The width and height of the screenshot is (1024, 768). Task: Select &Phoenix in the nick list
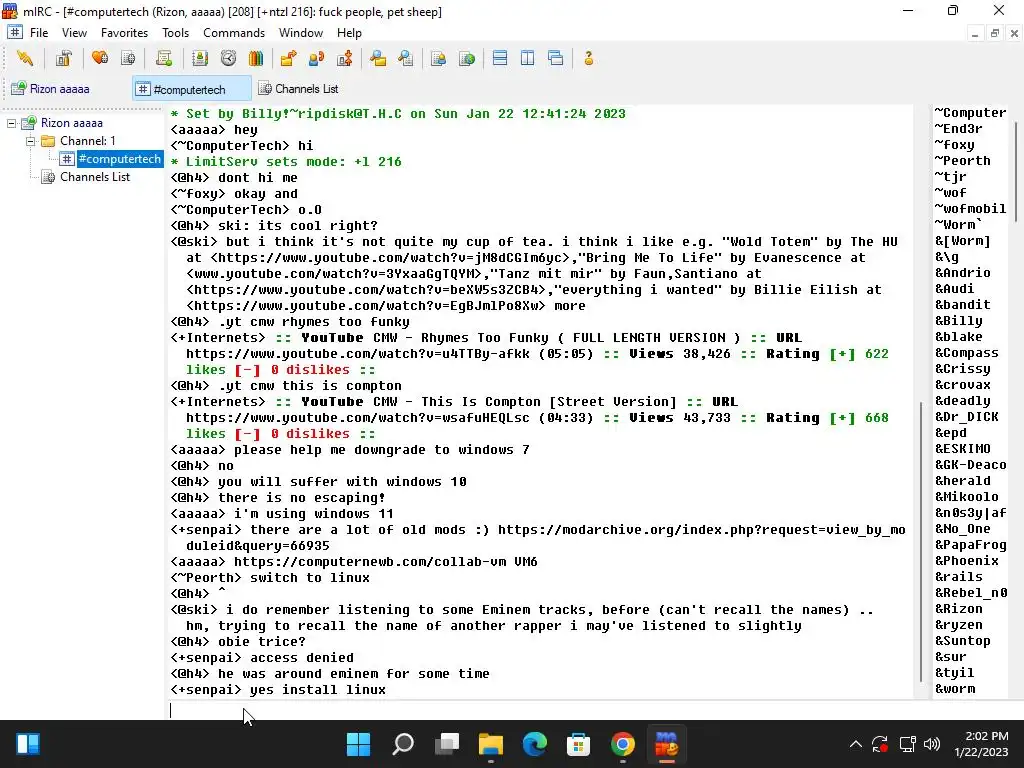pyautogui.click(x=967, y=560)
